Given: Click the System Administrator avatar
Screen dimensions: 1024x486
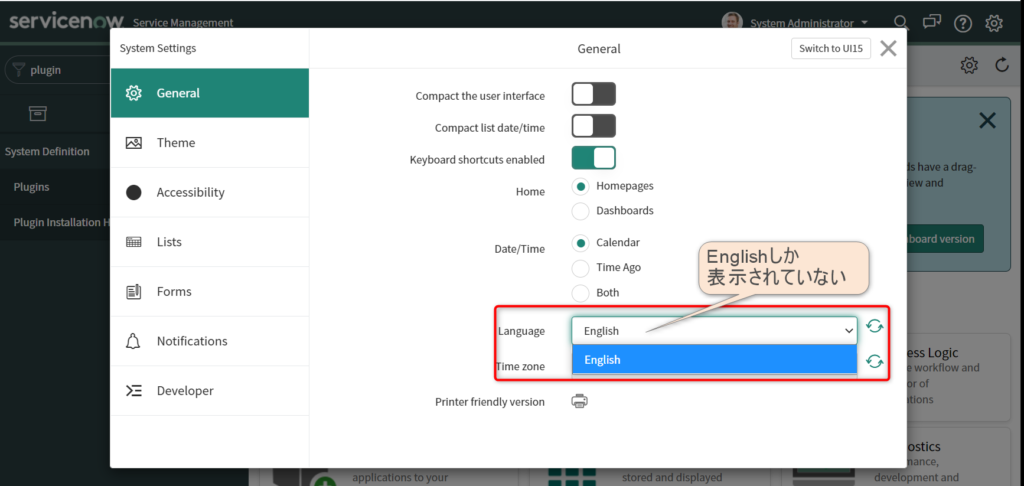Looking at the screenshot, I should point(732,22).
